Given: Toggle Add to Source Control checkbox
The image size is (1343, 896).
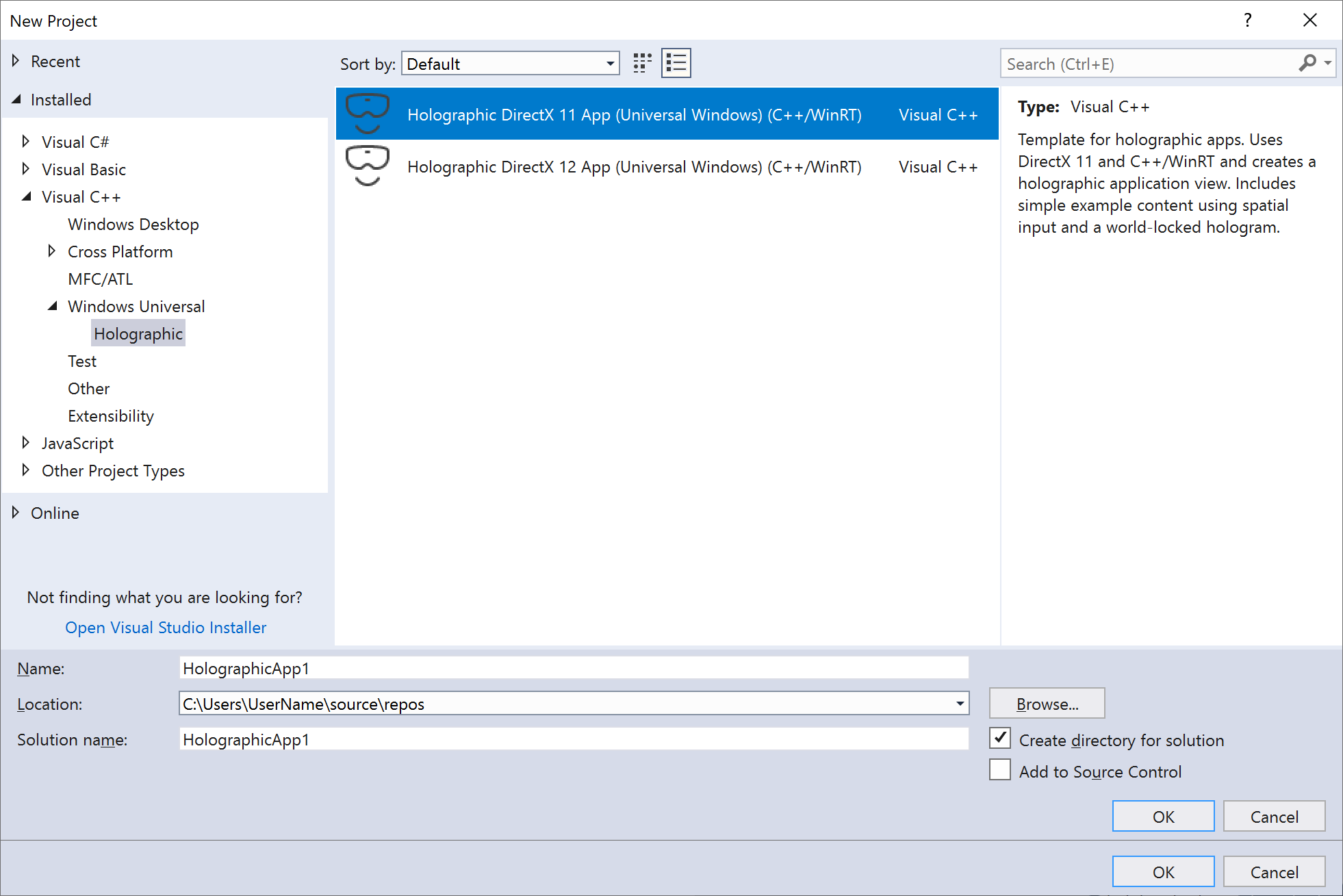Looking at the screenshot, I should (x=1001, y=771).
